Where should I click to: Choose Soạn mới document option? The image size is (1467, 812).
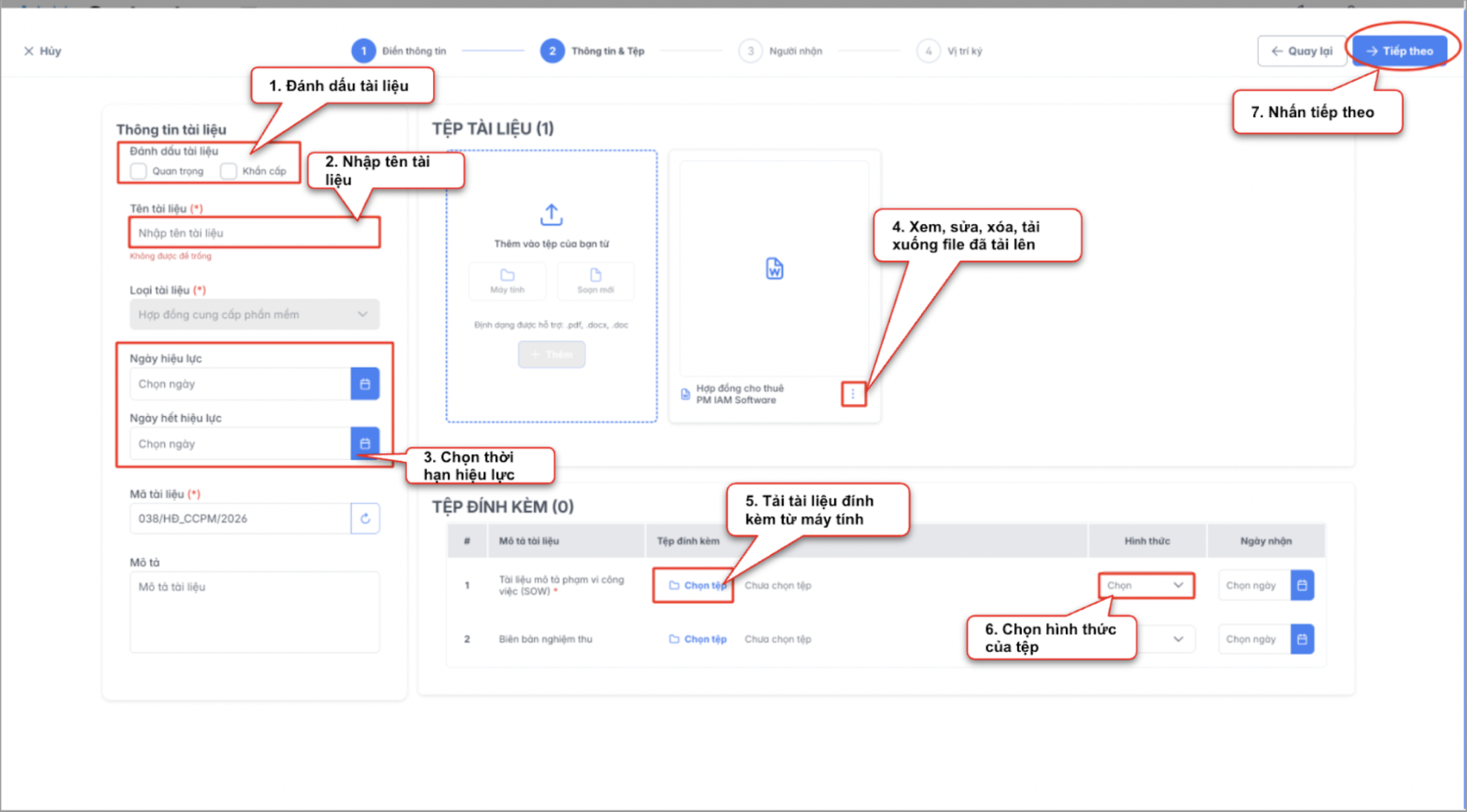coord(595,281)
